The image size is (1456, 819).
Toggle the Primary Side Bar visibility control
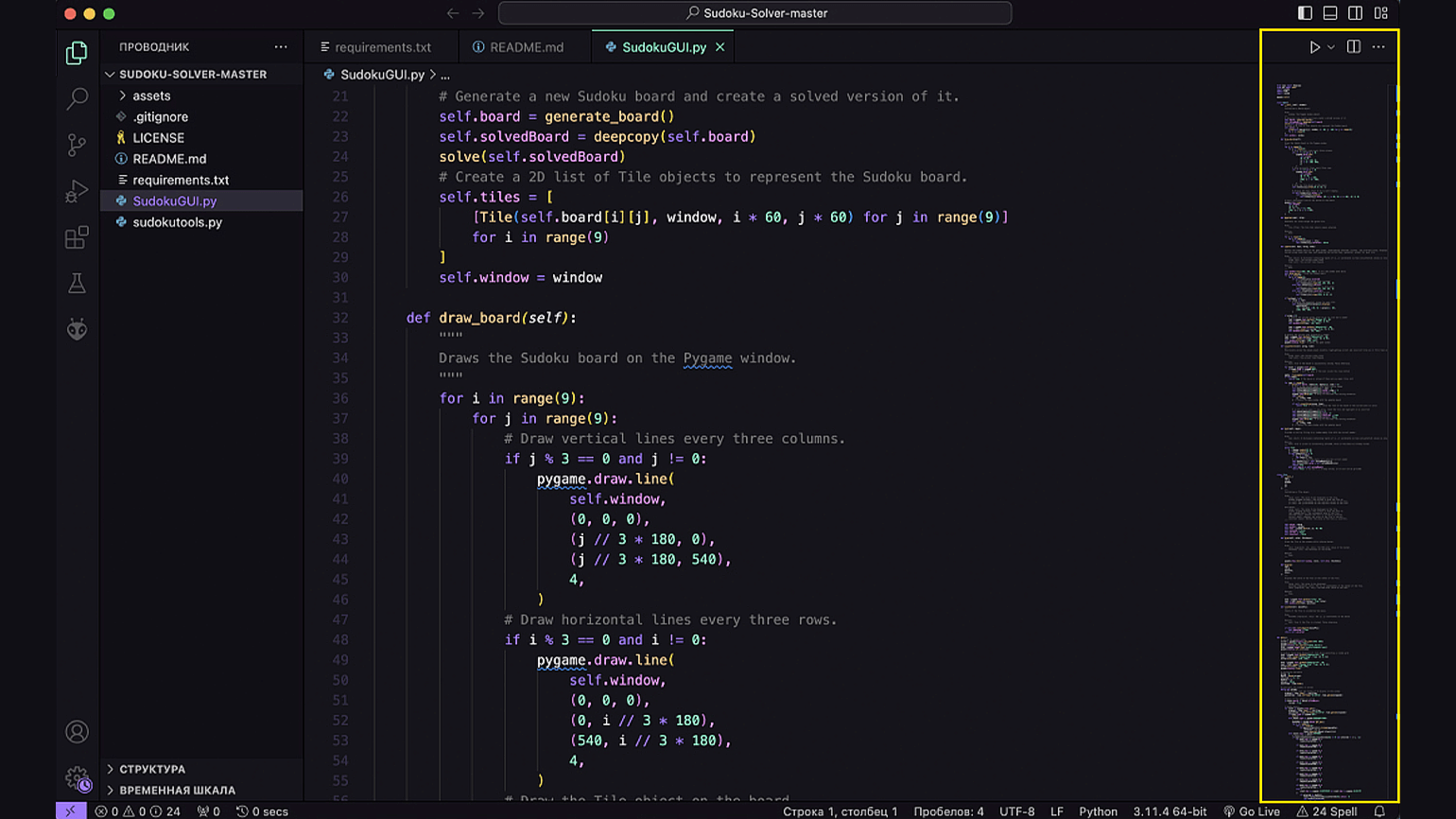coord(1304,13)
